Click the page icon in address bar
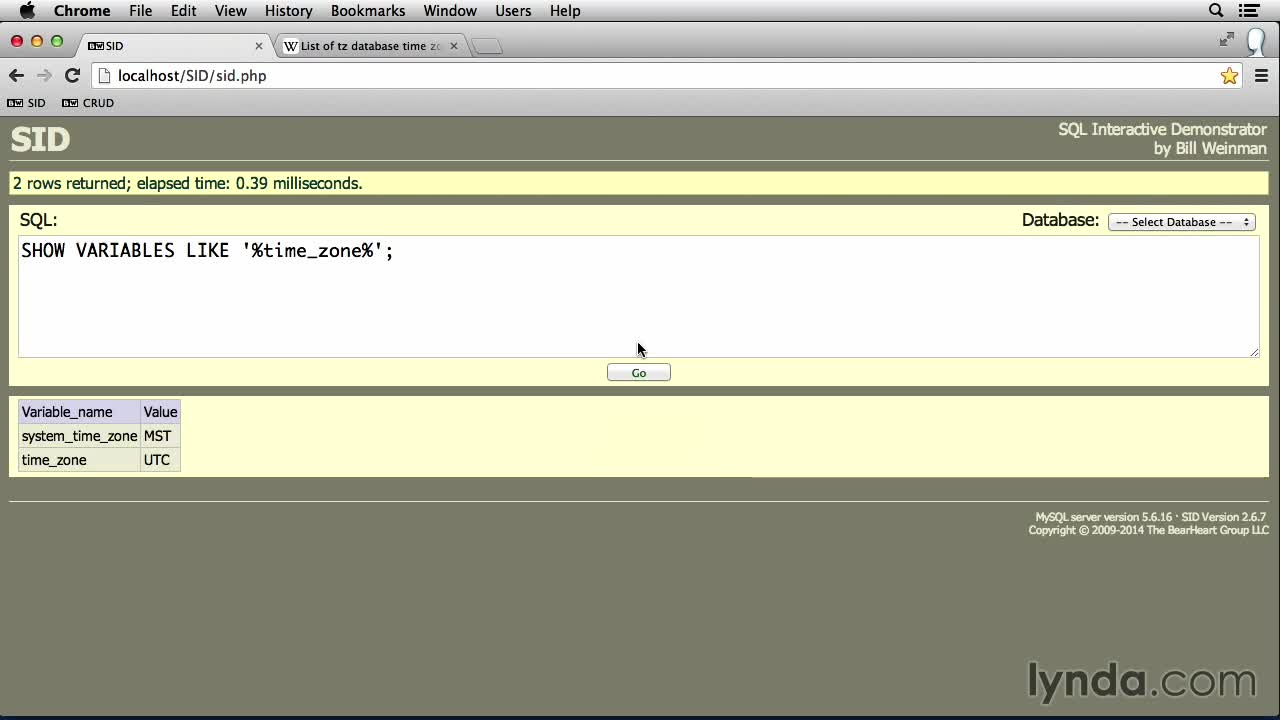Viewport: 1280px width, 720px height. [x=105, y=76]
